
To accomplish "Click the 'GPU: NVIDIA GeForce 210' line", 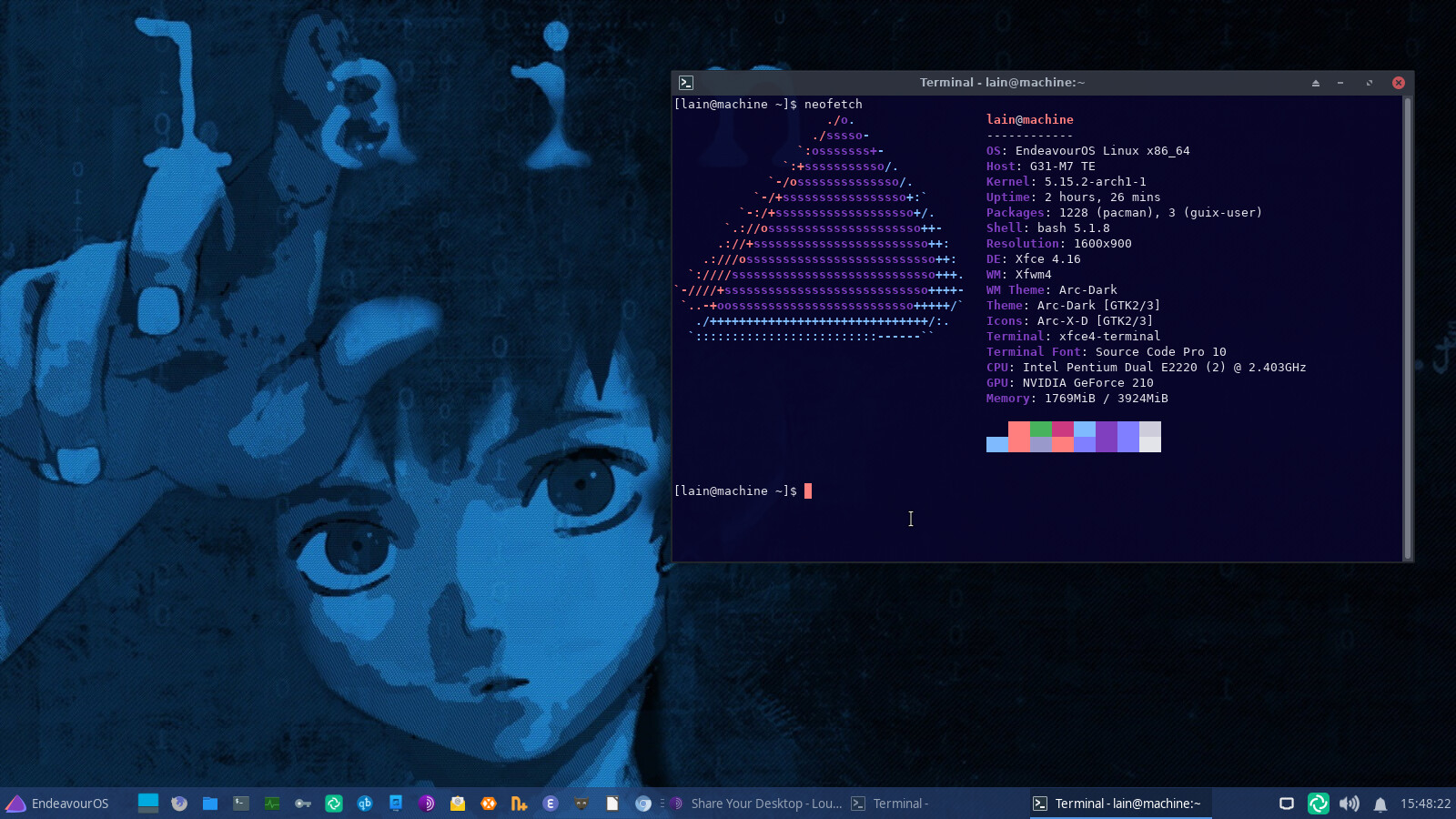I will pyautogui.click(x=1070, y=383).
